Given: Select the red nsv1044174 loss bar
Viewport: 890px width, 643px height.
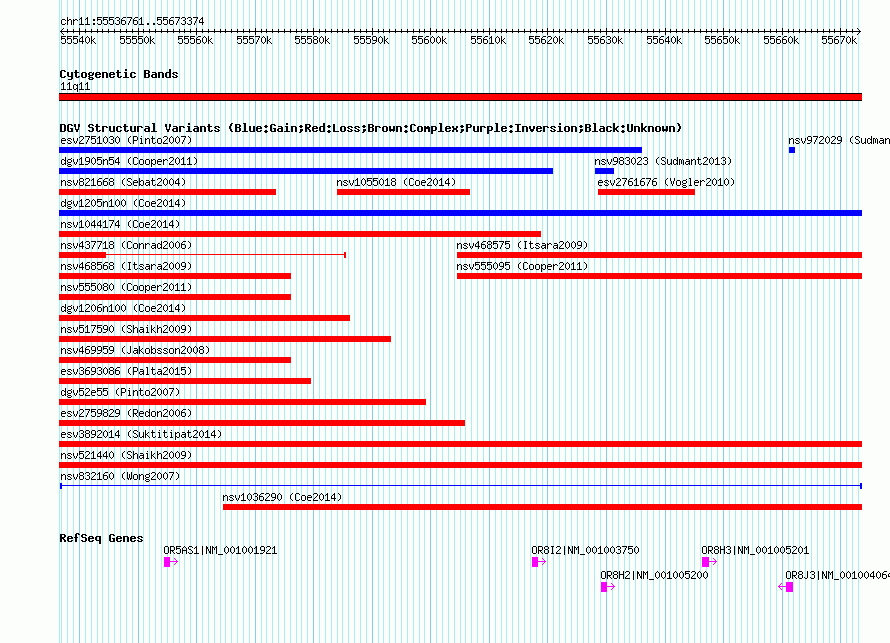Looking at the screenshot, I should click(300, 234).
